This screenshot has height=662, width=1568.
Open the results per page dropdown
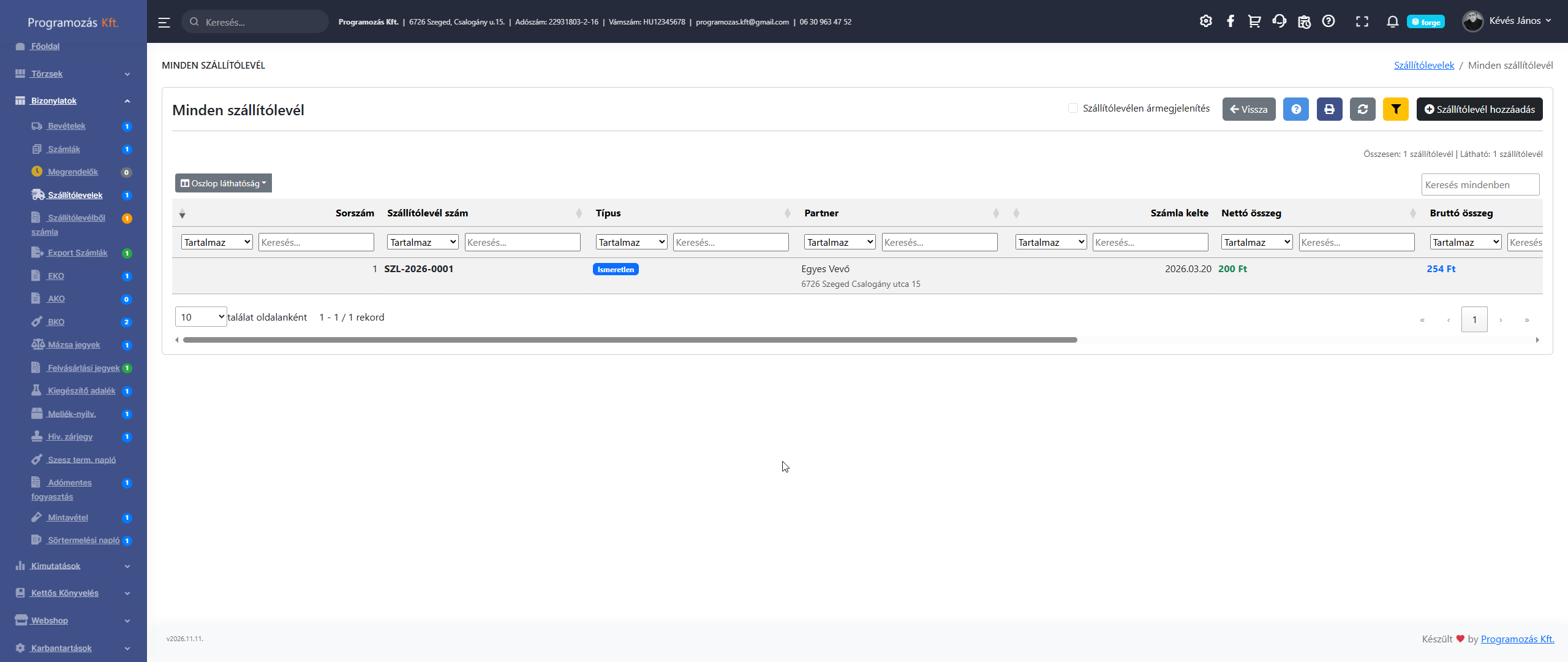(x=201, y=317)
